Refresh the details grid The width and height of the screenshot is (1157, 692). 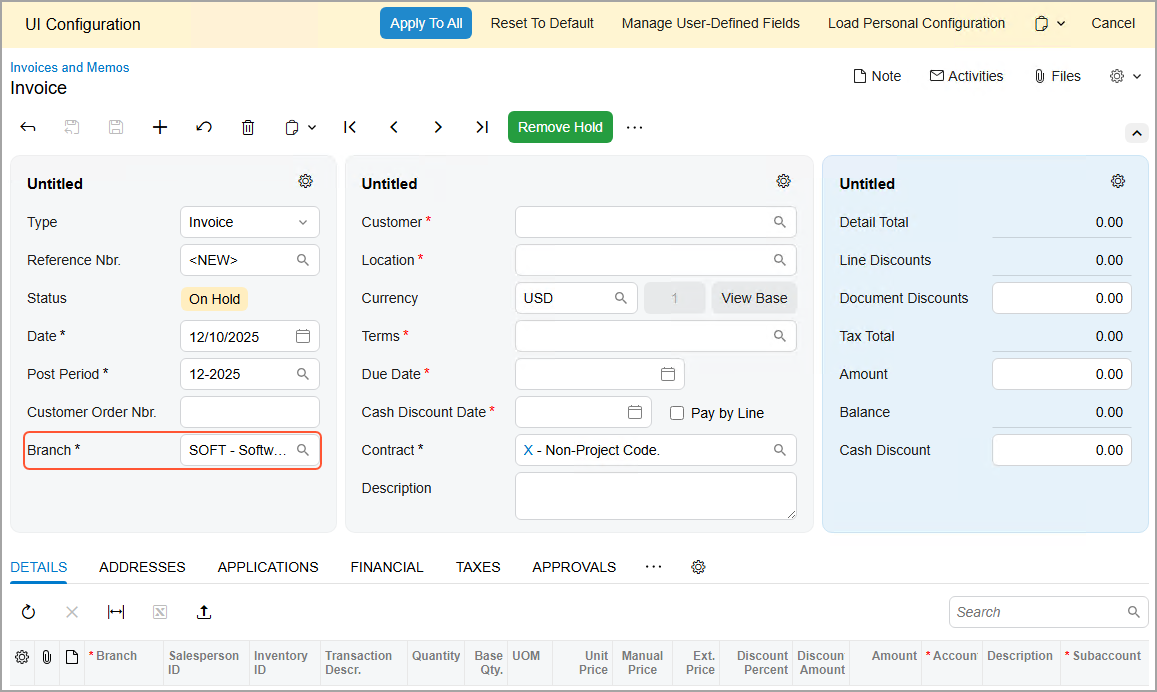(x=28, y=612)
